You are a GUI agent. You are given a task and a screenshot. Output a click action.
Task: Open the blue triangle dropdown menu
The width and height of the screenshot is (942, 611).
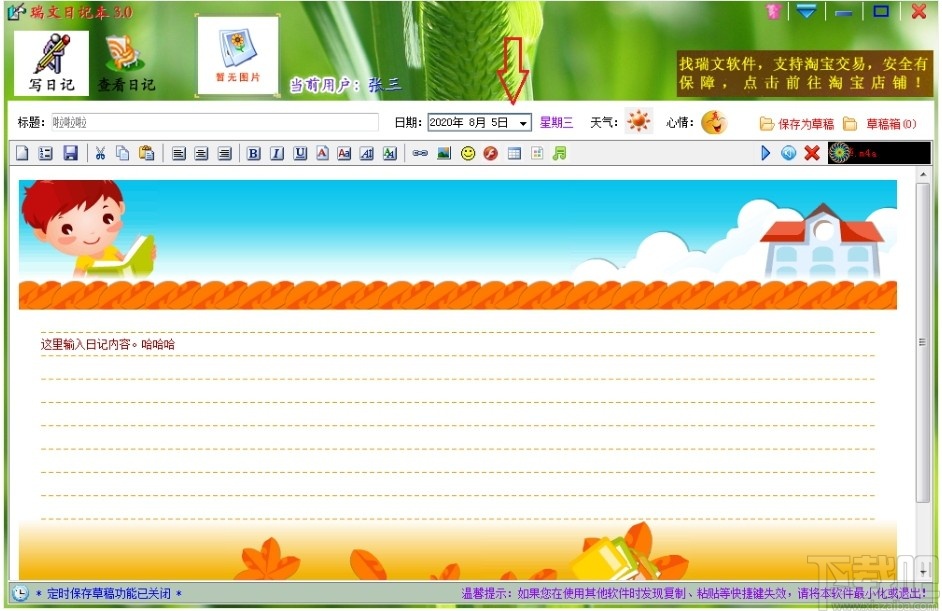(806, 11)
